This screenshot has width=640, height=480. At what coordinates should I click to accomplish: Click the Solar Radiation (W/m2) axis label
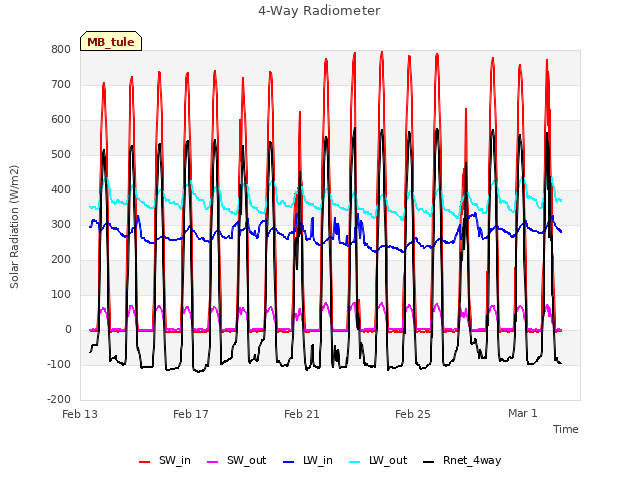coord(14,227)
